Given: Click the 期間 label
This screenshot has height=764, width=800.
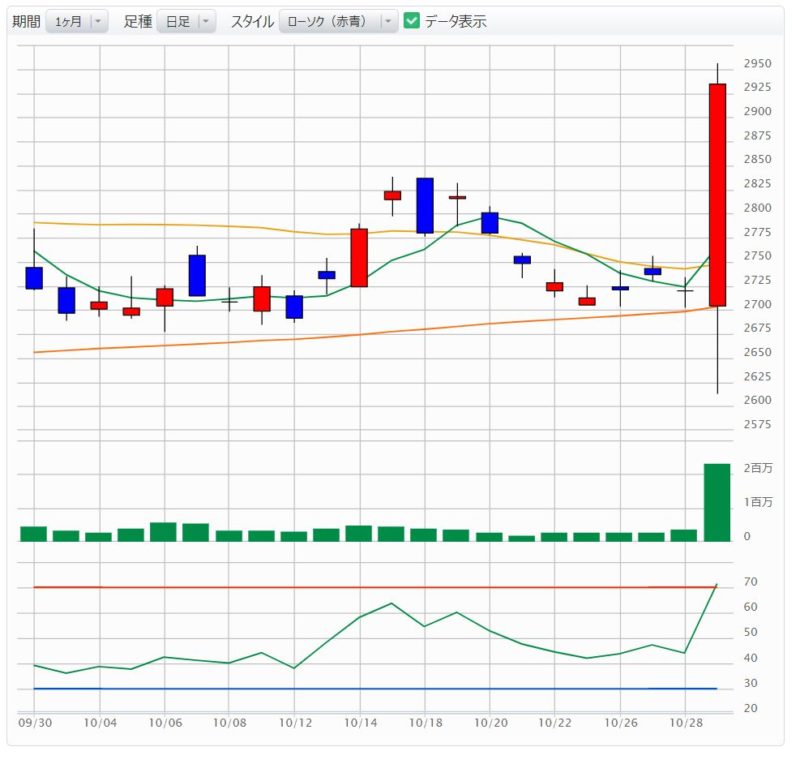Looking at the screenshot, I should pyautogui.click(x=27, y=21).
